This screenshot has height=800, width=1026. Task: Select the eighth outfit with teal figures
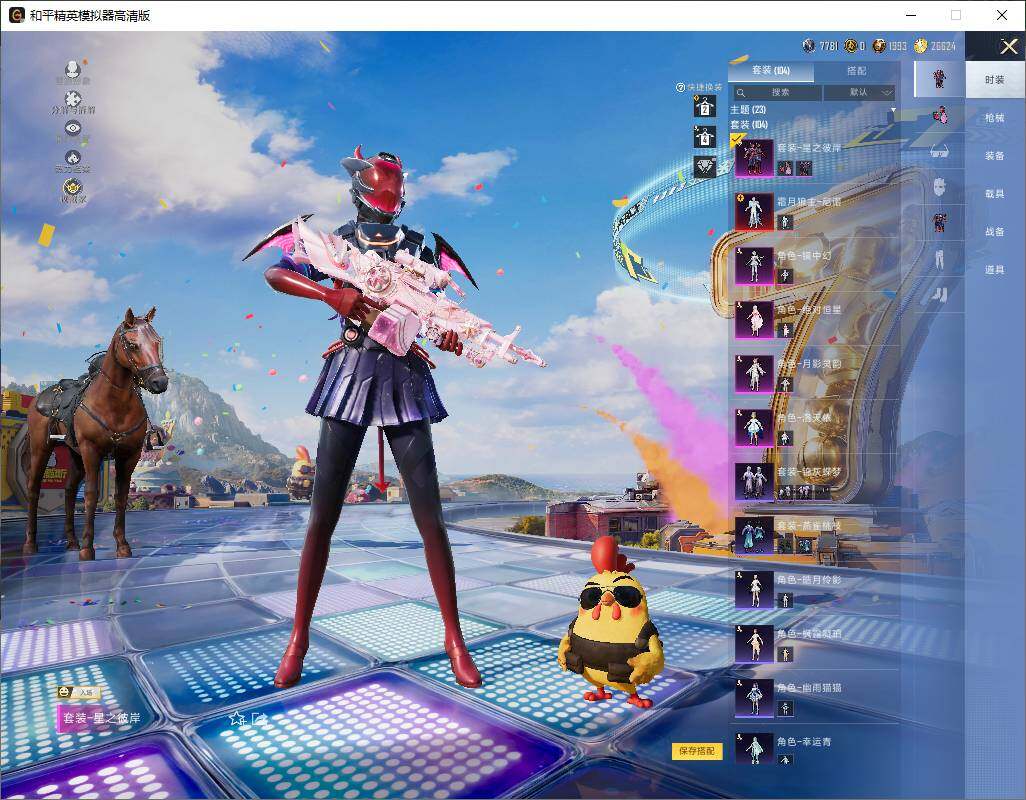(x=754, y=536)
